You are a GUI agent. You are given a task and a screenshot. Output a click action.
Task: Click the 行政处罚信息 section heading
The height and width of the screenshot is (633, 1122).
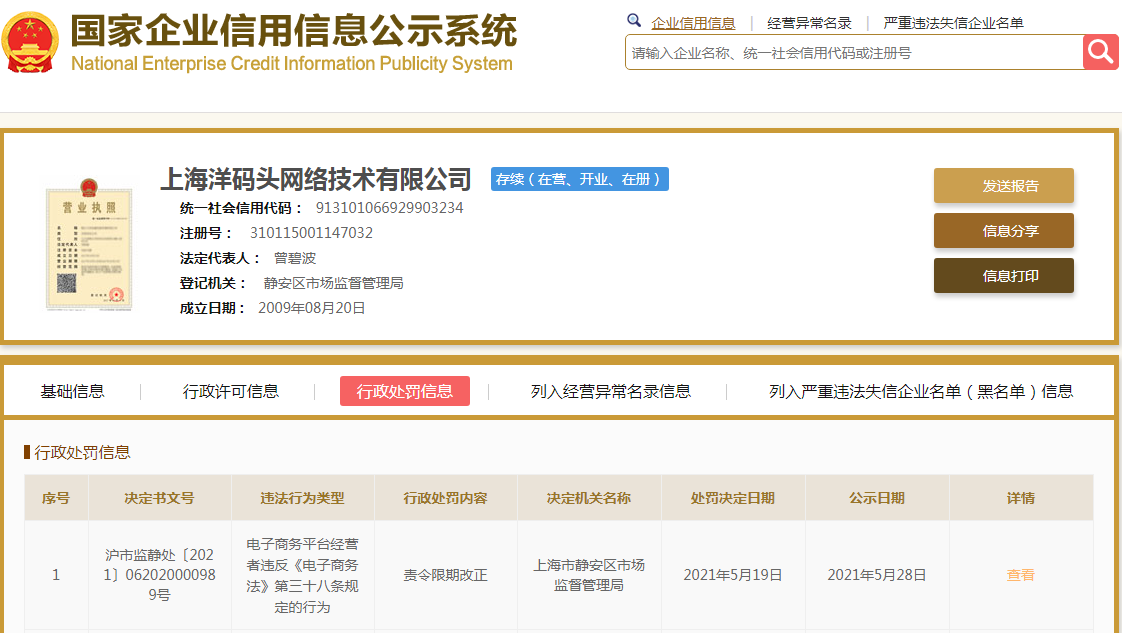pyautogui.click(x=82, y=452)
